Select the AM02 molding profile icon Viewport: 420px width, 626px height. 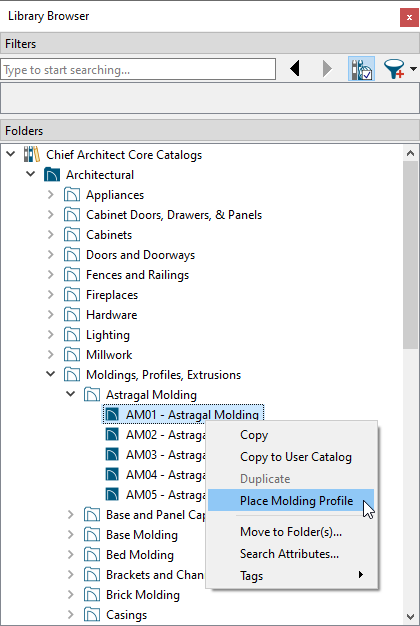click(x=112, y=434)
